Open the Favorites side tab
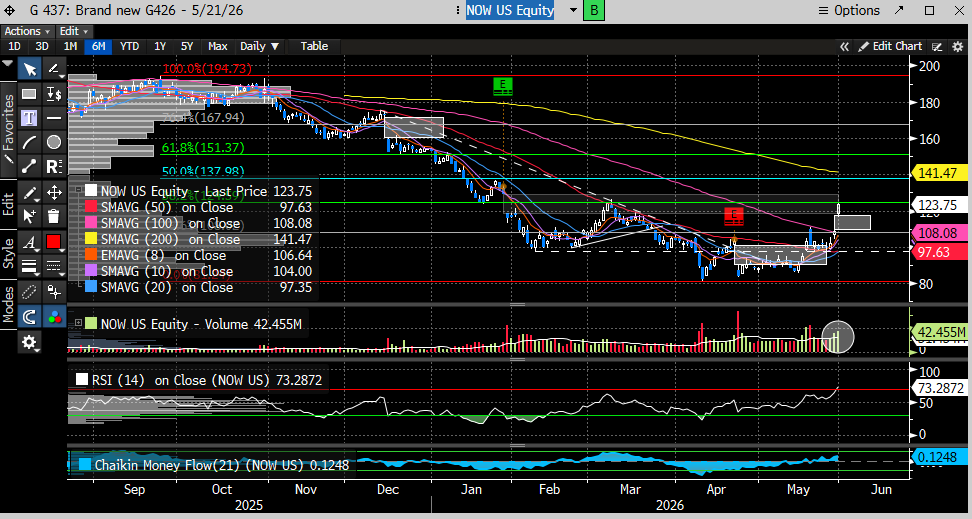 pos(8,128)
